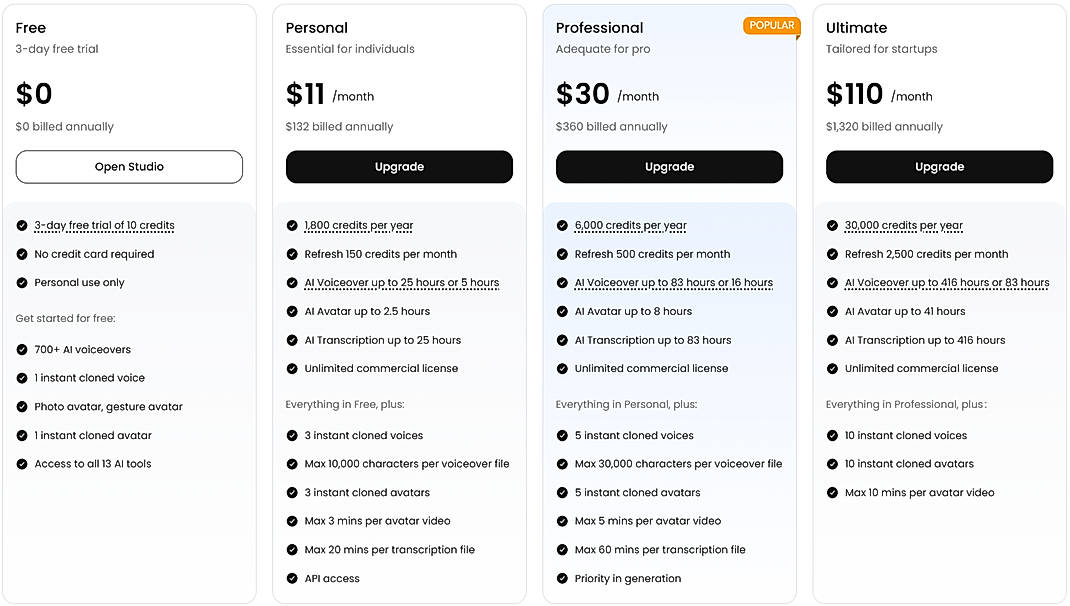The width and height of the screenshot is (1070, 606).
Task: Click the checkmark next to API access
Action: coord(292,578)
